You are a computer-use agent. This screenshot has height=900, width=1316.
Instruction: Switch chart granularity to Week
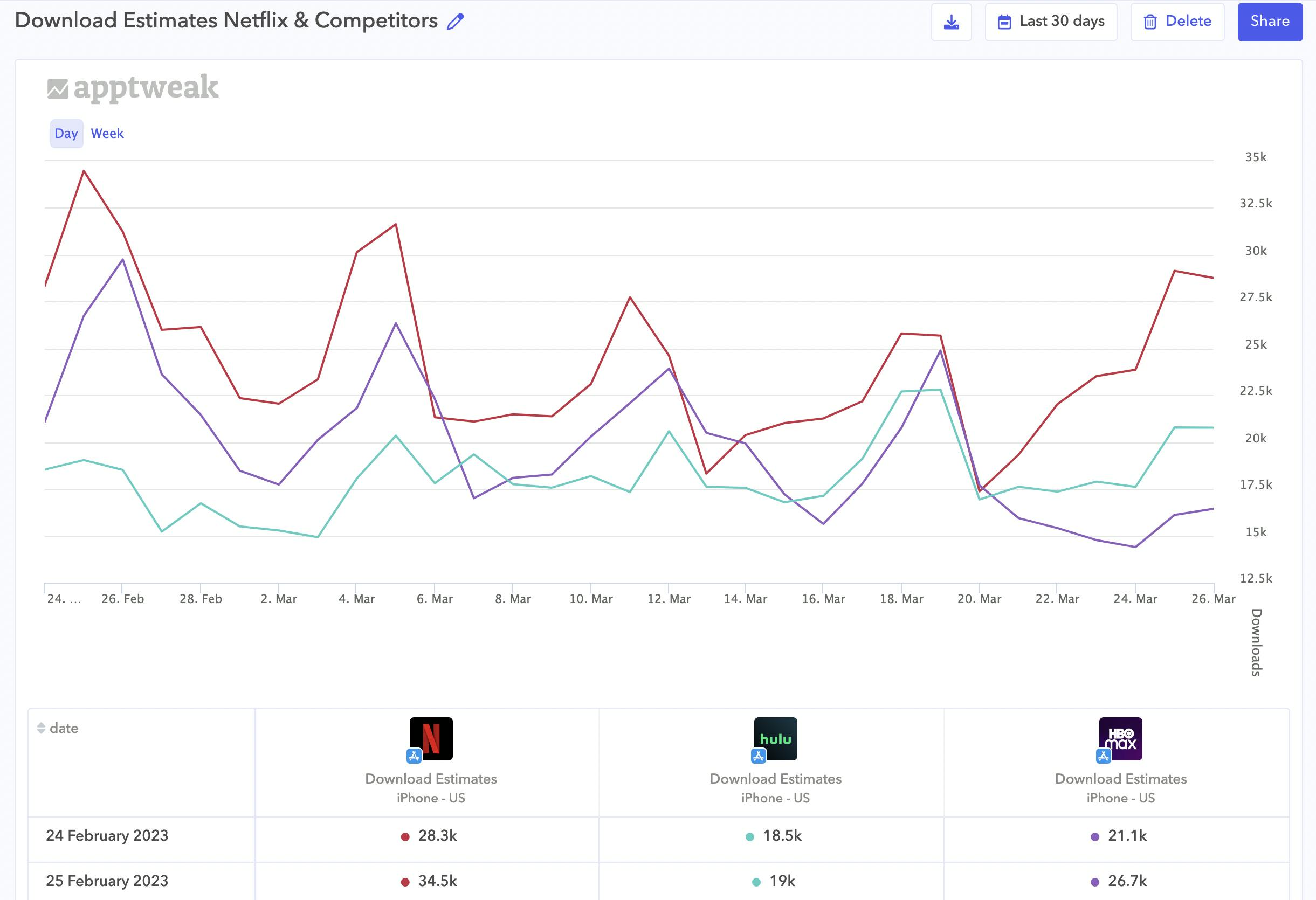107,134
